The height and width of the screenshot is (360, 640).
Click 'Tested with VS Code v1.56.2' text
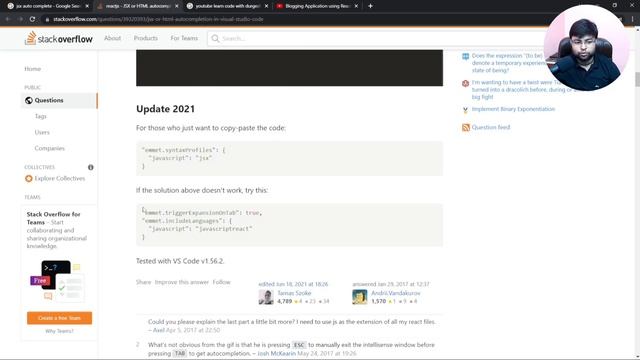coord(180,261)
